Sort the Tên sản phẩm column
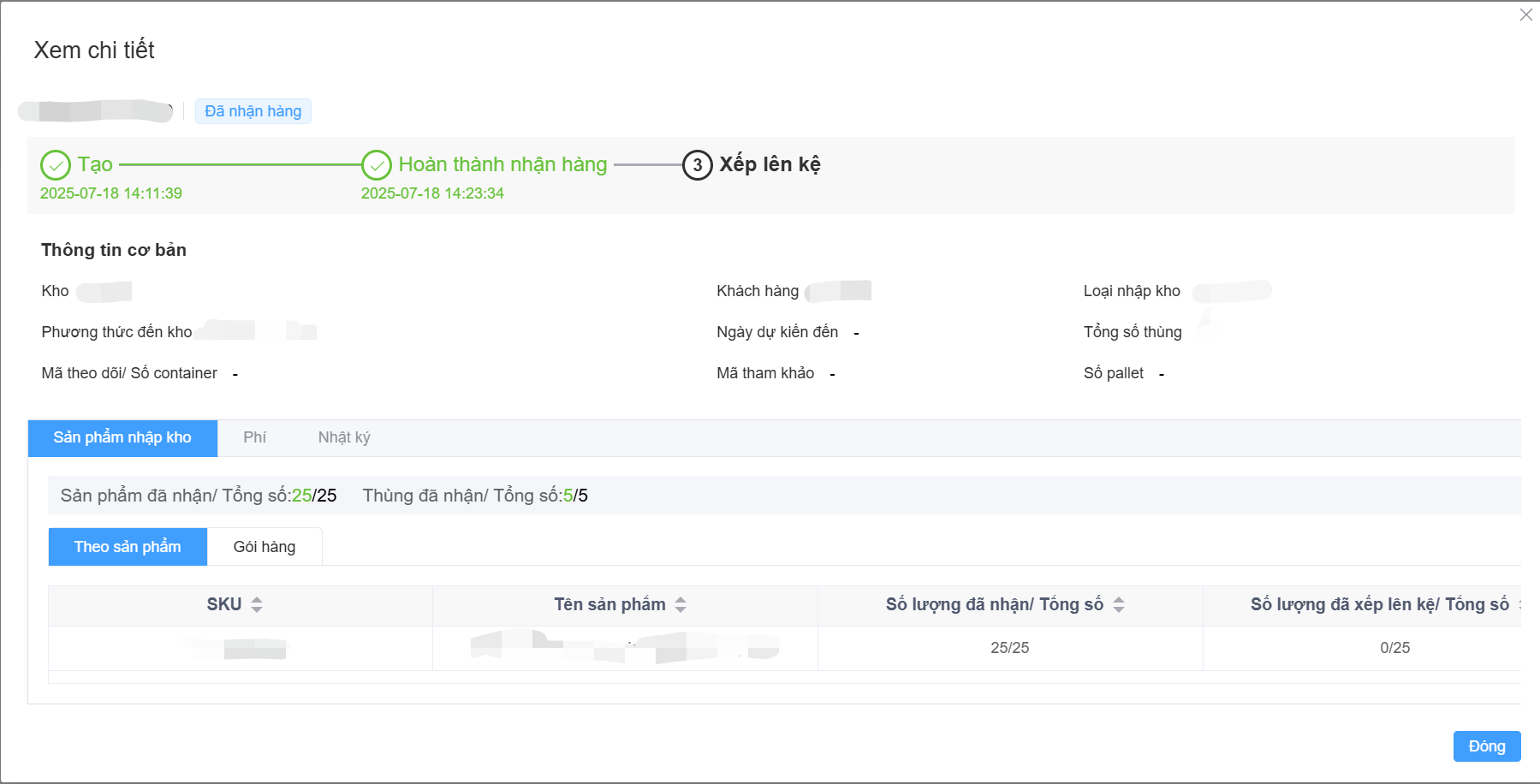 point(681,605)
